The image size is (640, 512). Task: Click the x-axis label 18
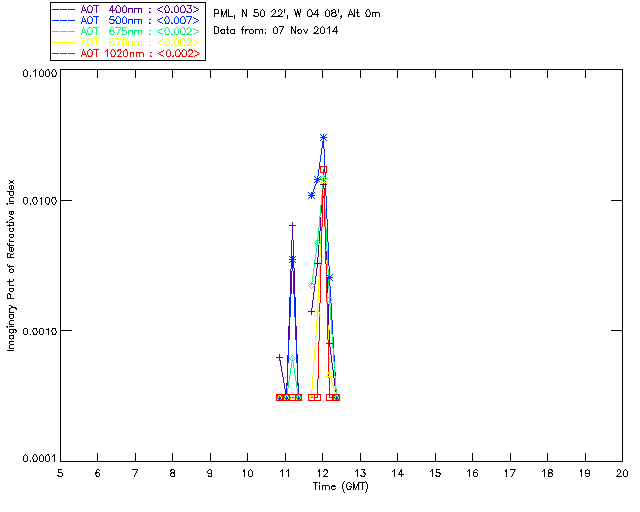coord(547,473)
